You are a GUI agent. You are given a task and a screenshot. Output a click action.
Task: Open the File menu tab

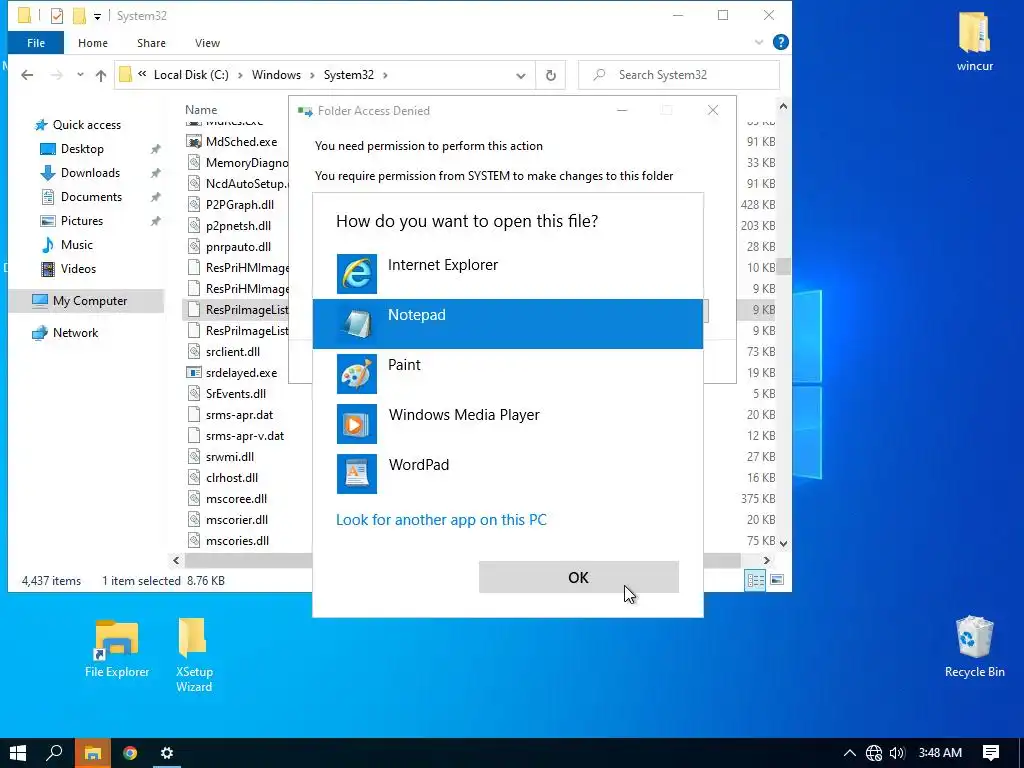36,43
